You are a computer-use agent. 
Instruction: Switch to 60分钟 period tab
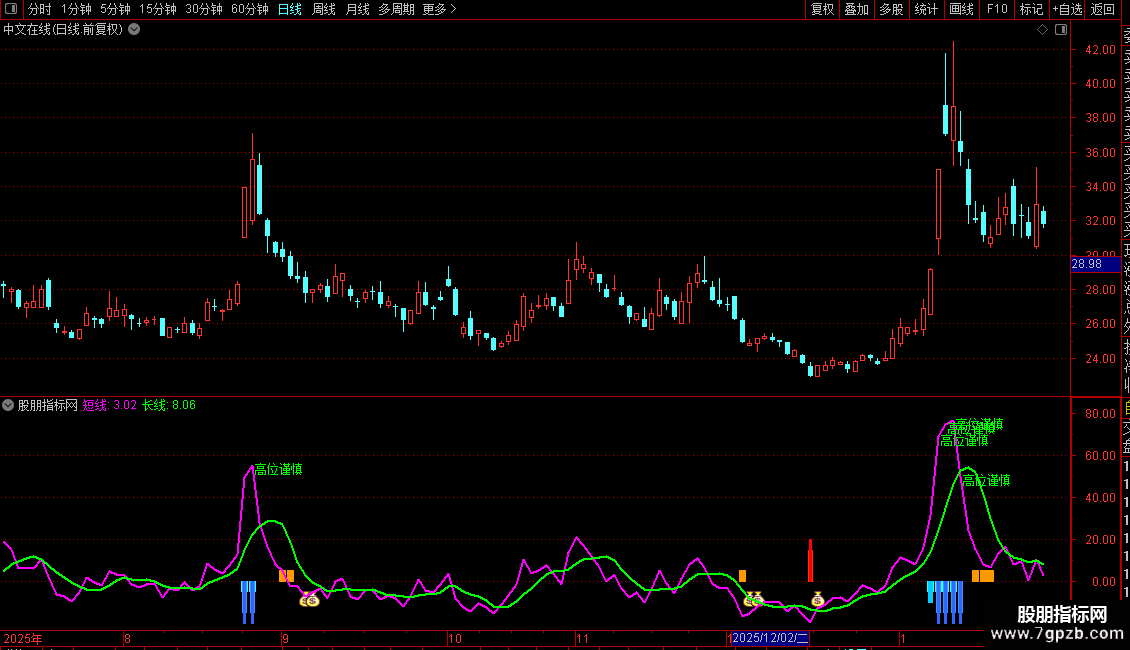click(249, 9)
